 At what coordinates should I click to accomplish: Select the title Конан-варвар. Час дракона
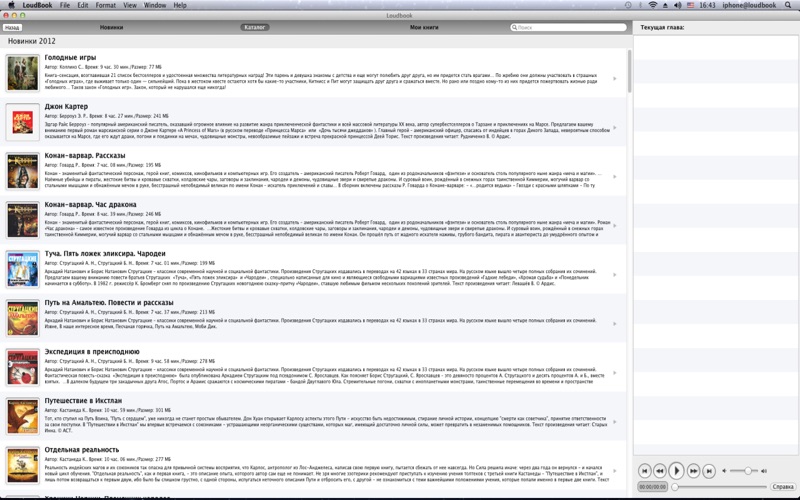[x=90, y=205]
